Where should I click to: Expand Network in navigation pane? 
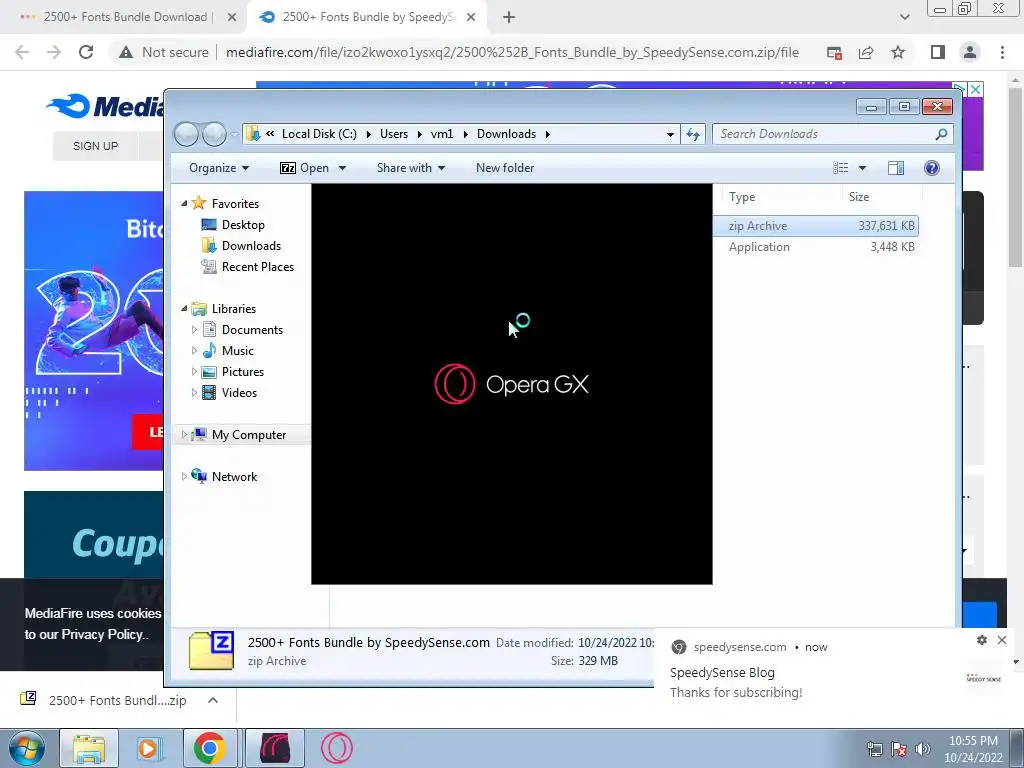pyautogui.click(x=184, y=476)
